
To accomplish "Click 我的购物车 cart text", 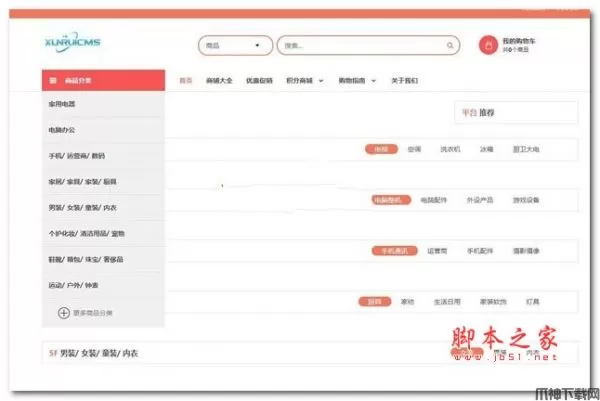I will coord(519,41).
